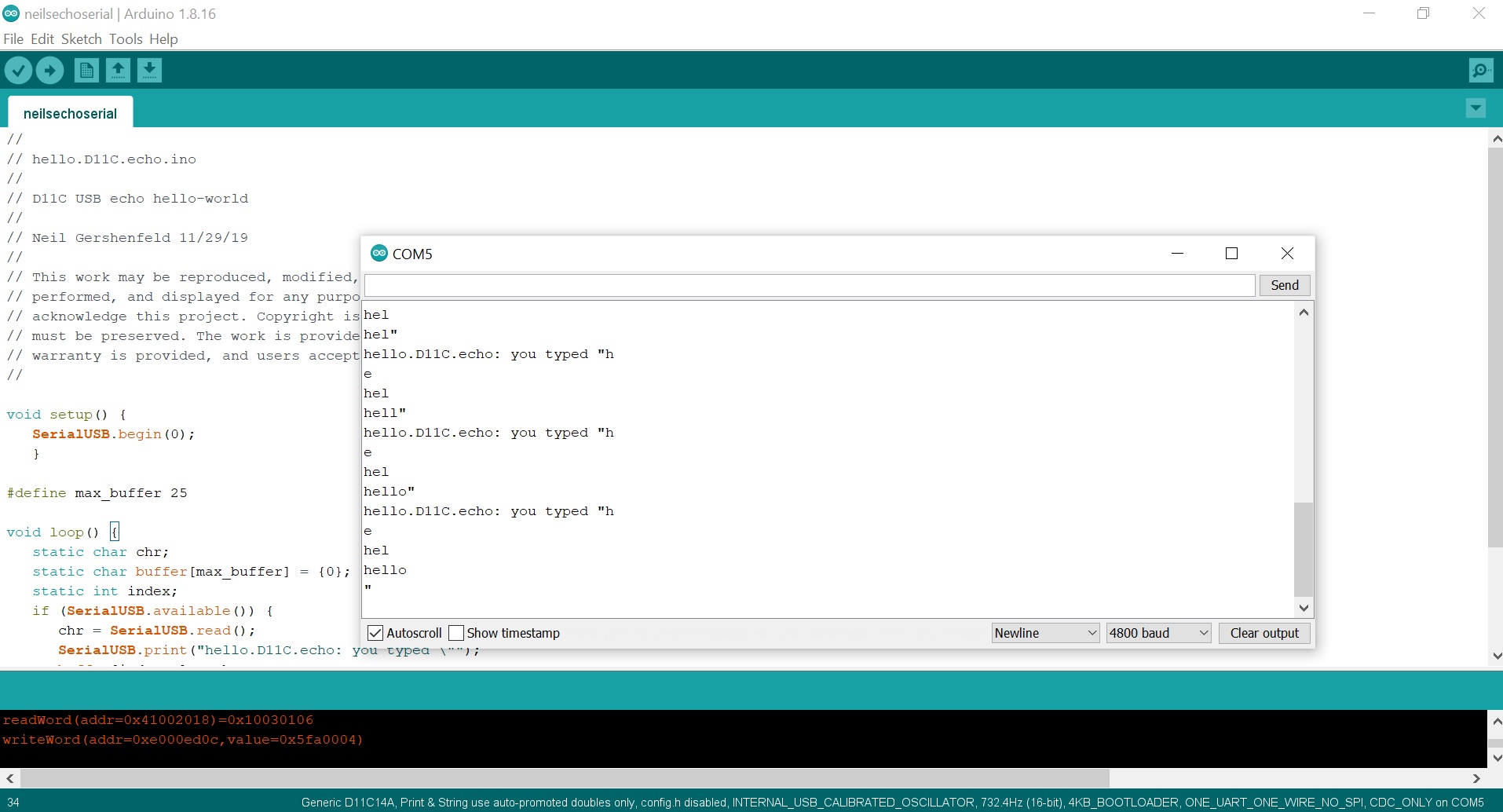Toggle the Autoscroll checkbox

[376, 633]
